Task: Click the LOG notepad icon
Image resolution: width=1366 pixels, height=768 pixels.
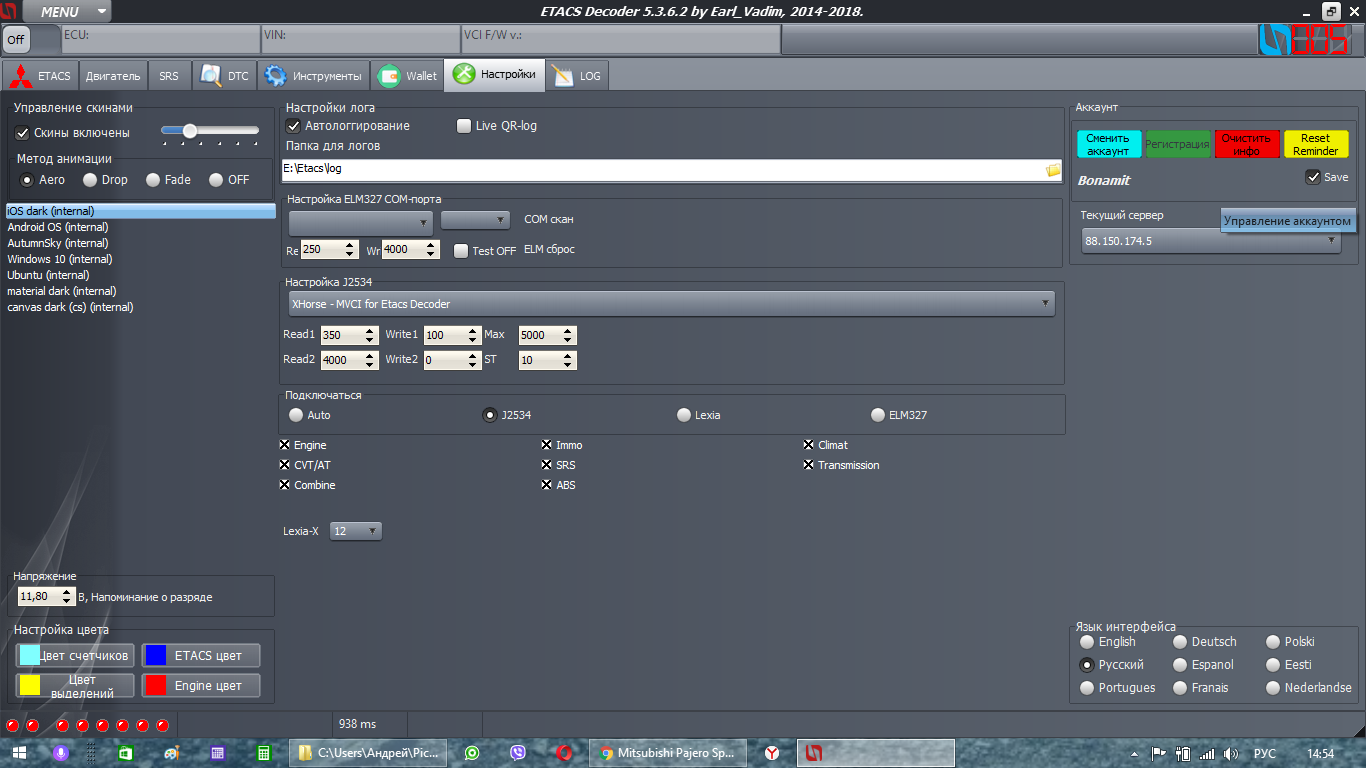Action: tap(563, 76)
